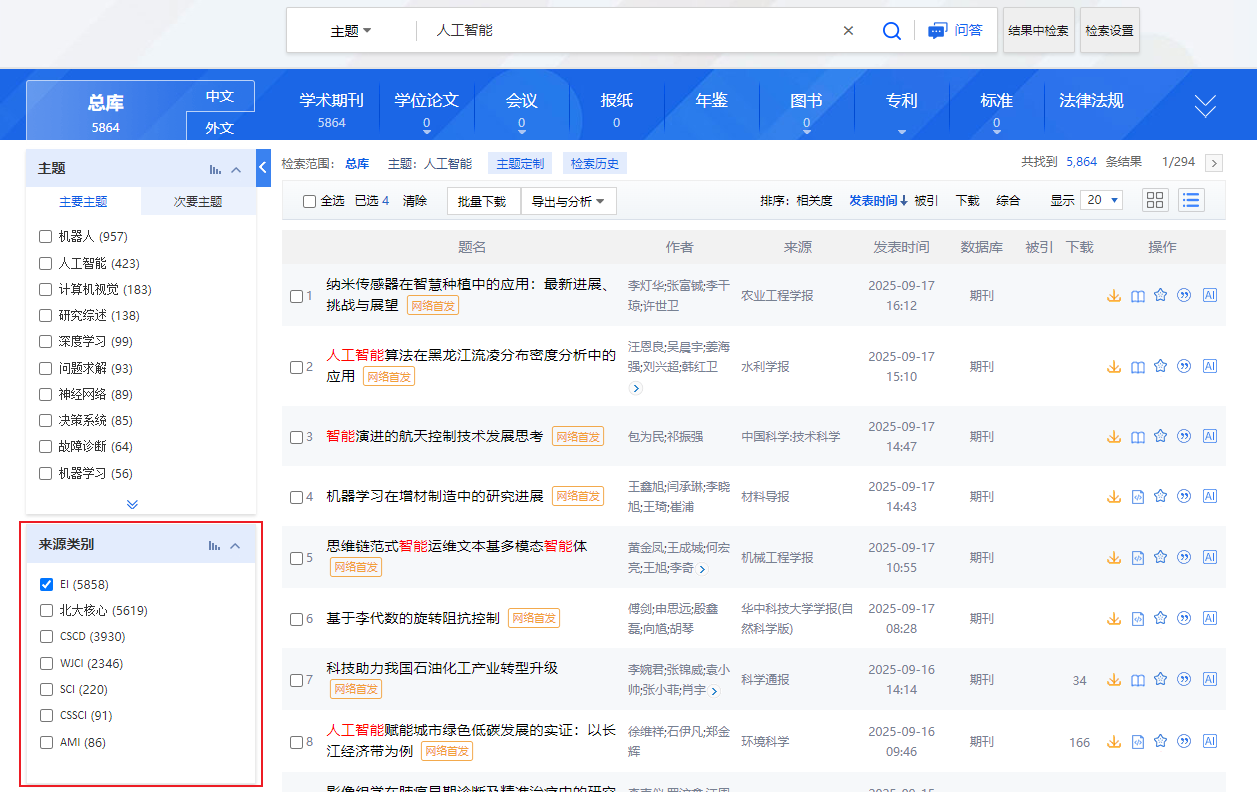
Task: Clear selected items with 清除 button
Action: pyautogui.click(x=415, y=200)
